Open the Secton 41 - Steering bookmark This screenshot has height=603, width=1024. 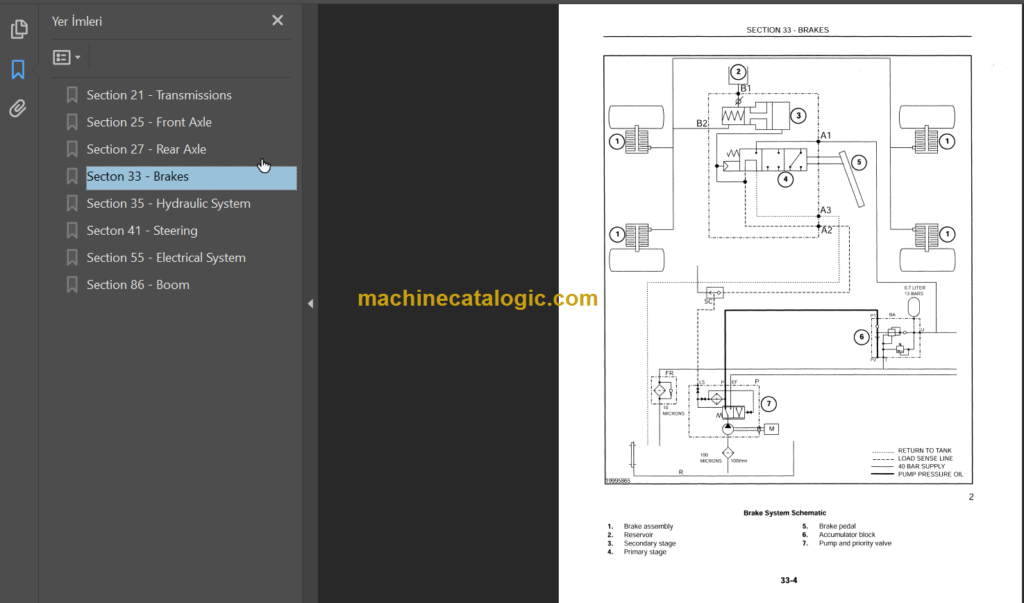144,230
